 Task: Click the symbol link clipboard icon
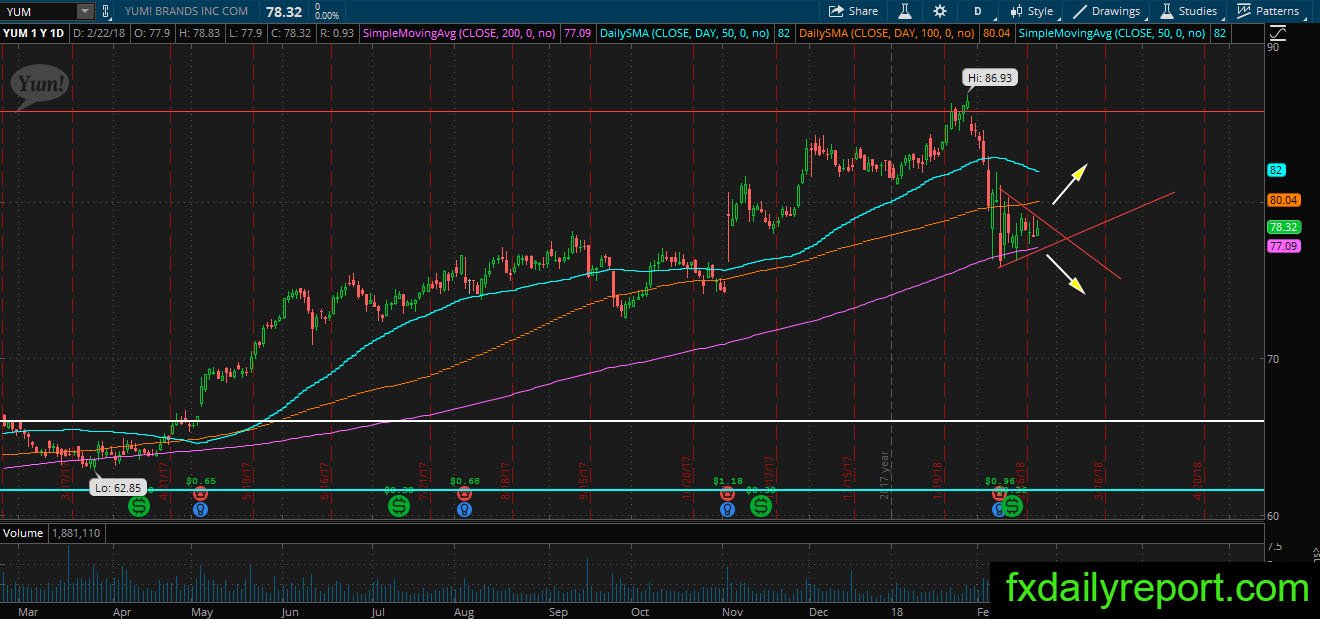click(x=108, y=11)
